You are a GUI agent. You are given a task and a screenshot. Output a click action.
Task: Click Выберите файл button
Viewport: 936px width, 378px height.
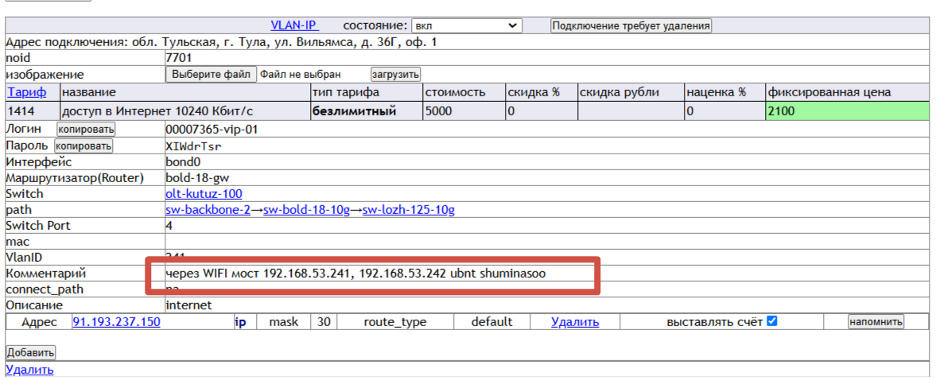coord(211,75)
